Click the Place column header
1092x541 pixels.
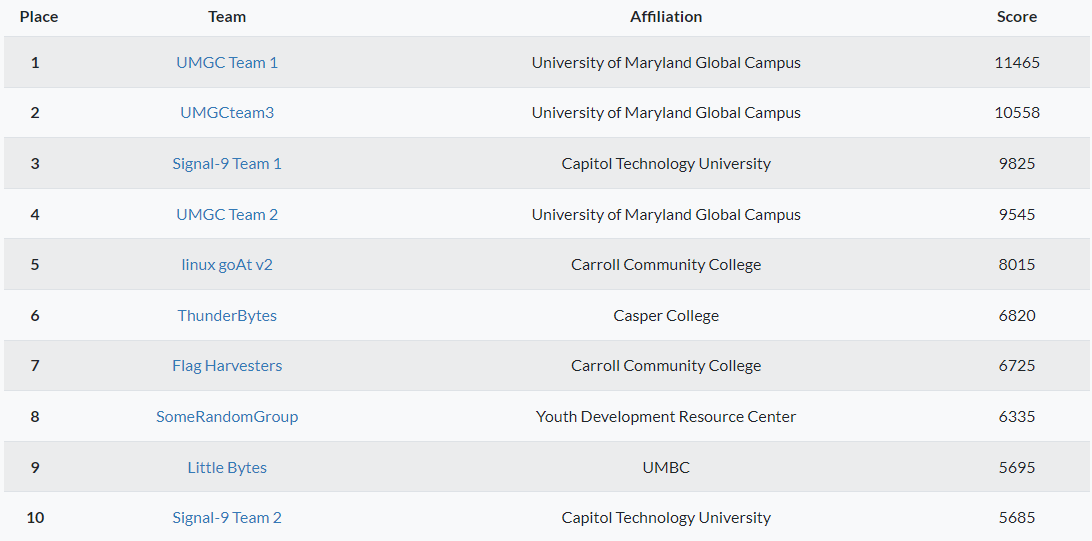[x=39, y=17]
